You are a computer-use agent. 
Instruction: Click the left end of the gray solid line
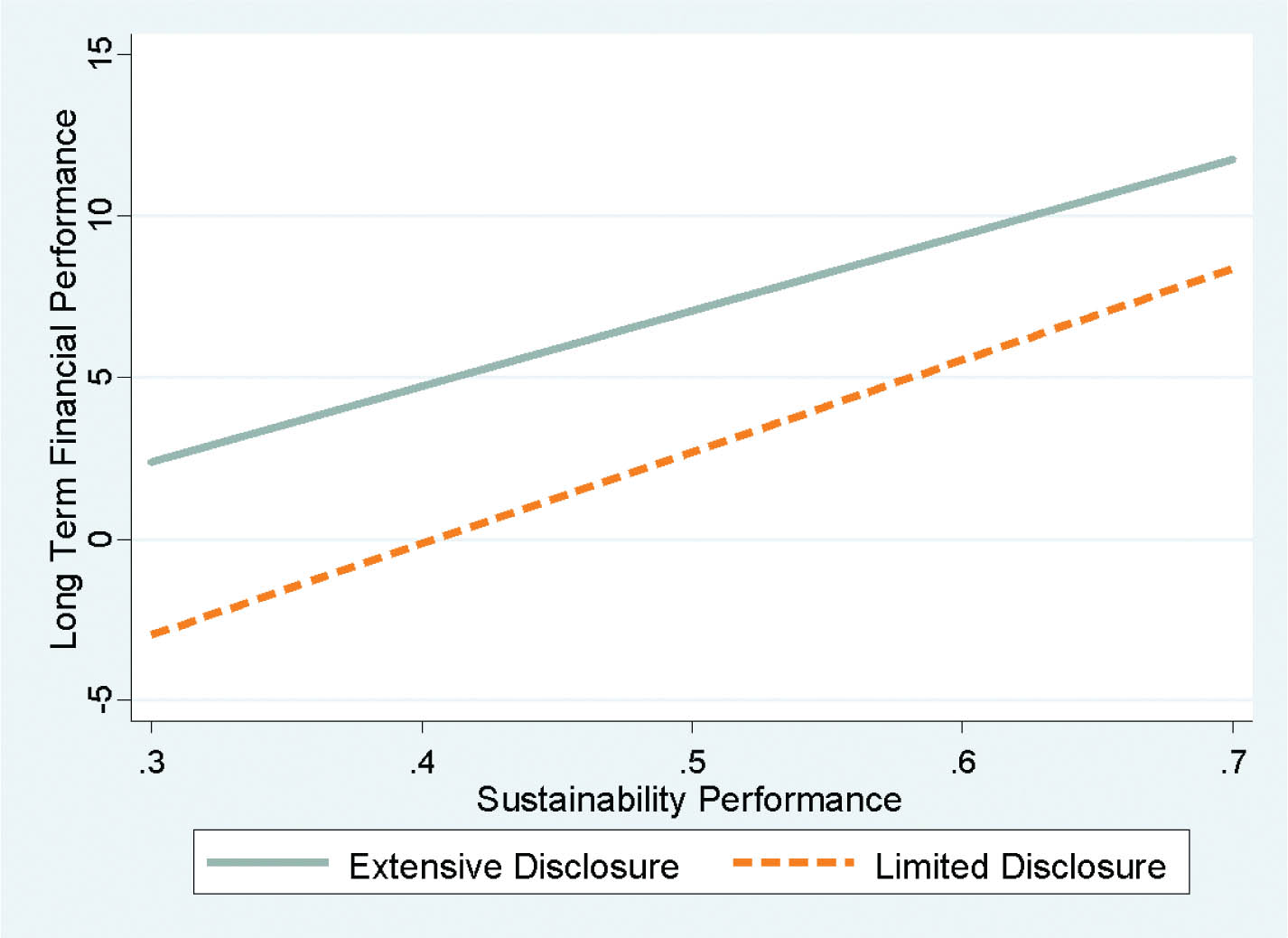pos(153,461)
